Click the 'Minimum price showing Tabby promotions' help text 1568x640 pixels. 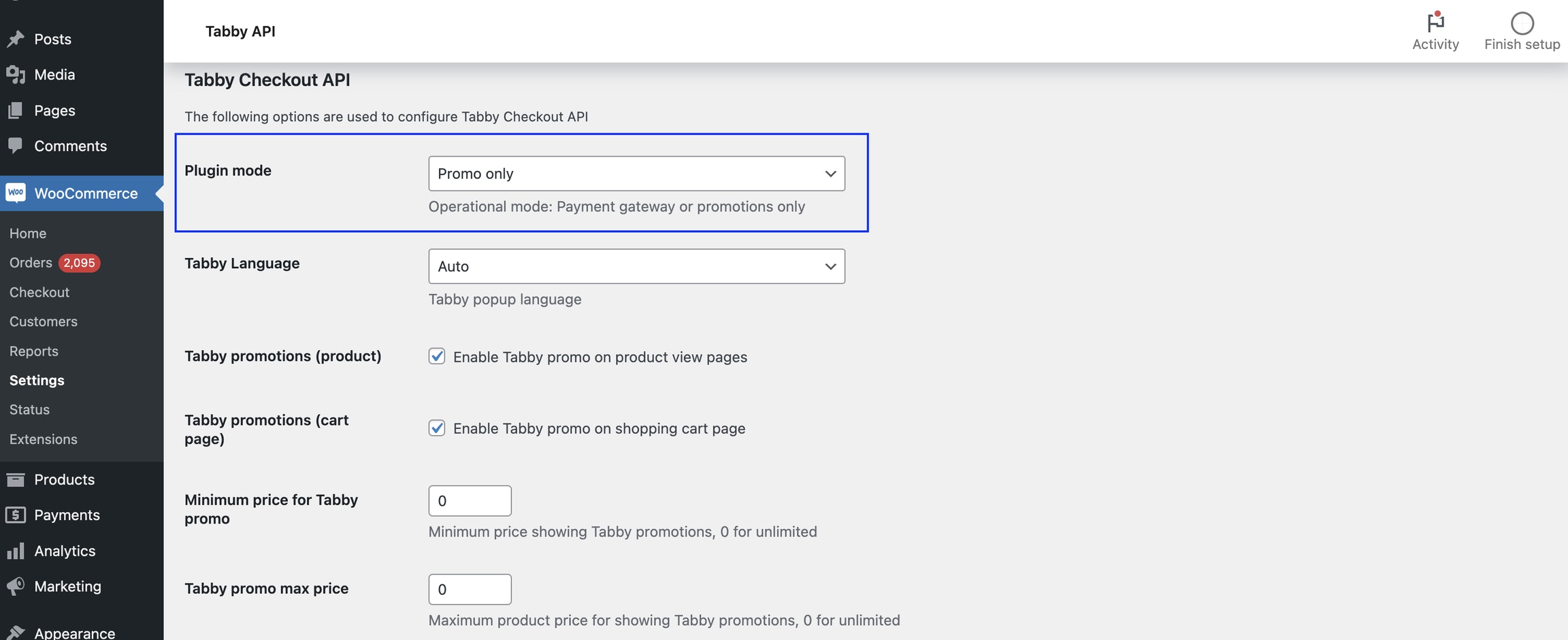coord(623,532)
